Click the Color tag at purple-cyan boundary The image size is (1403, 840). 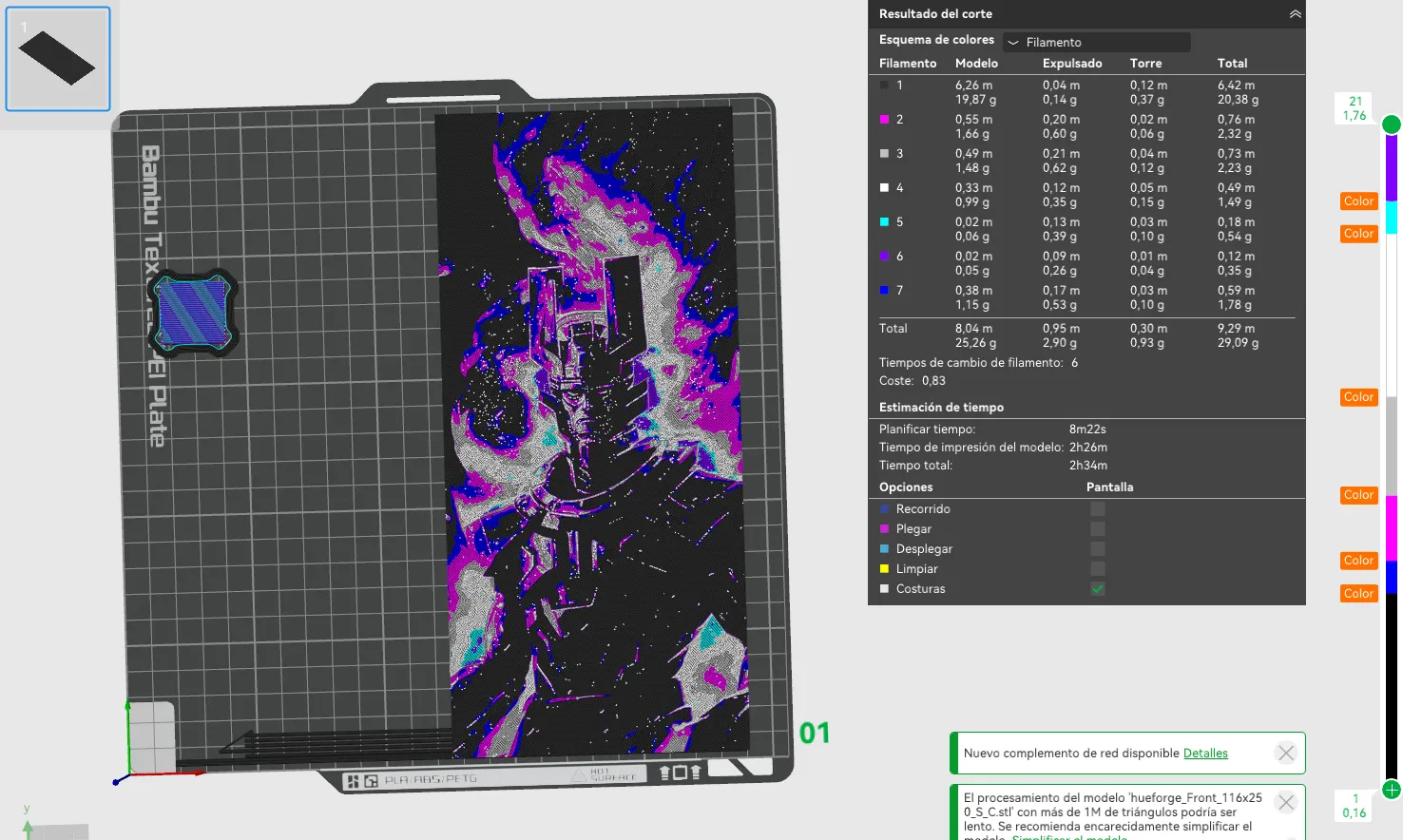pos(1358,201)
